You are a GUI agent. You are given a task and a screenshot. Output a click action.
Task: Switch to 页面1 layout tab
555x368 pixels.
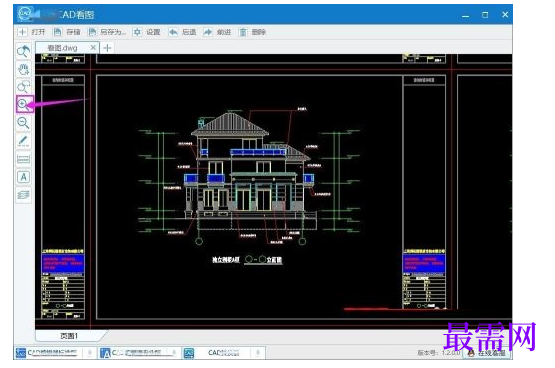(x=69, y=335)
